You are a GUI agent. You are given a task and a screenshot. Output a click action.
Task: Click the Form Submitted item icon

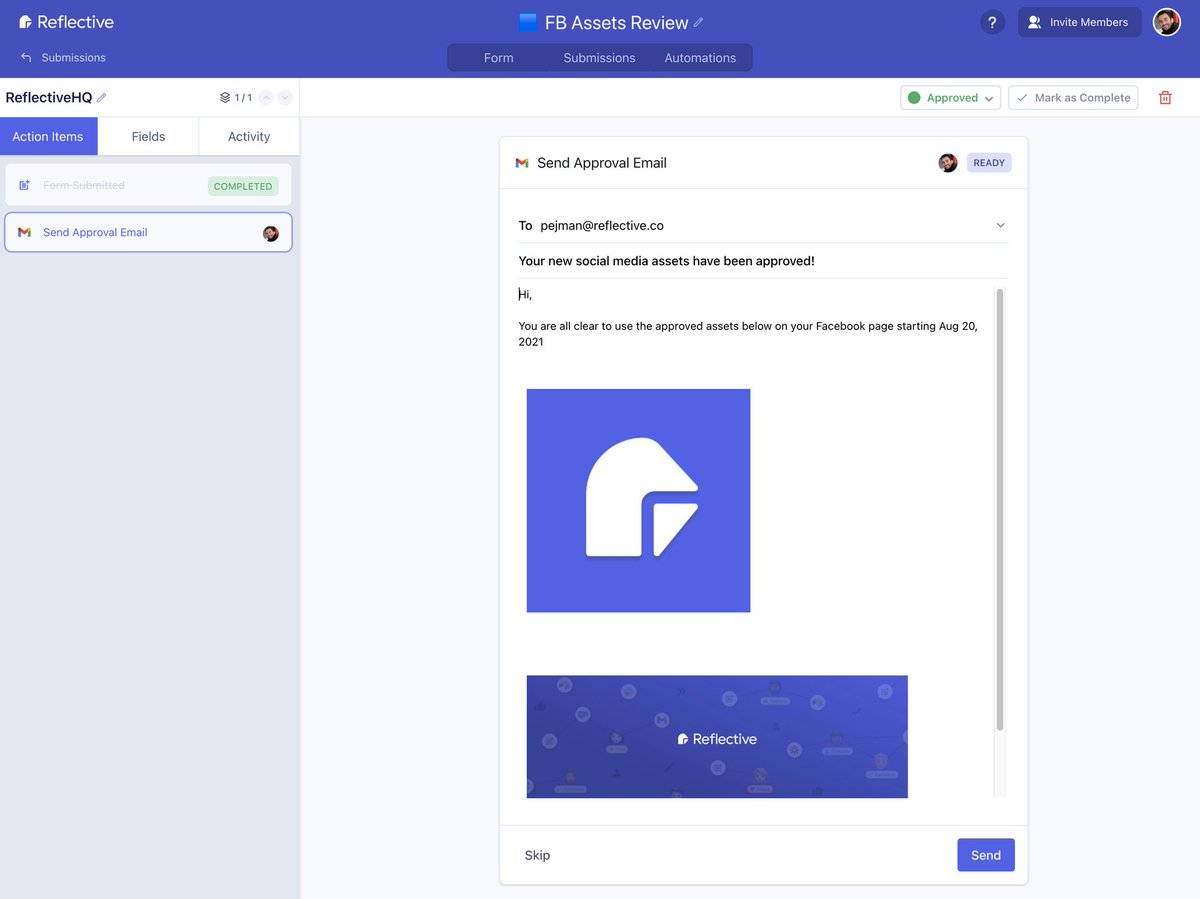coord(25,185)
